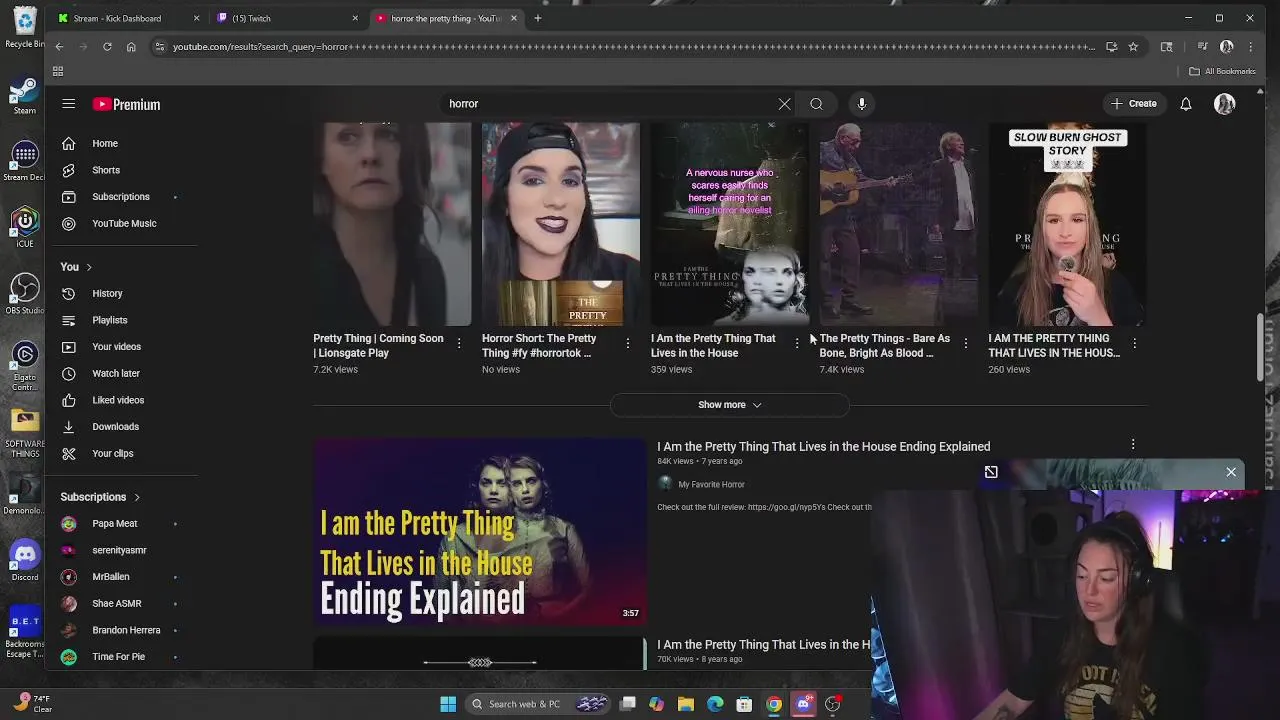Go back in browser history
This screenshot has height=720, width=1280.
point(59,47)
